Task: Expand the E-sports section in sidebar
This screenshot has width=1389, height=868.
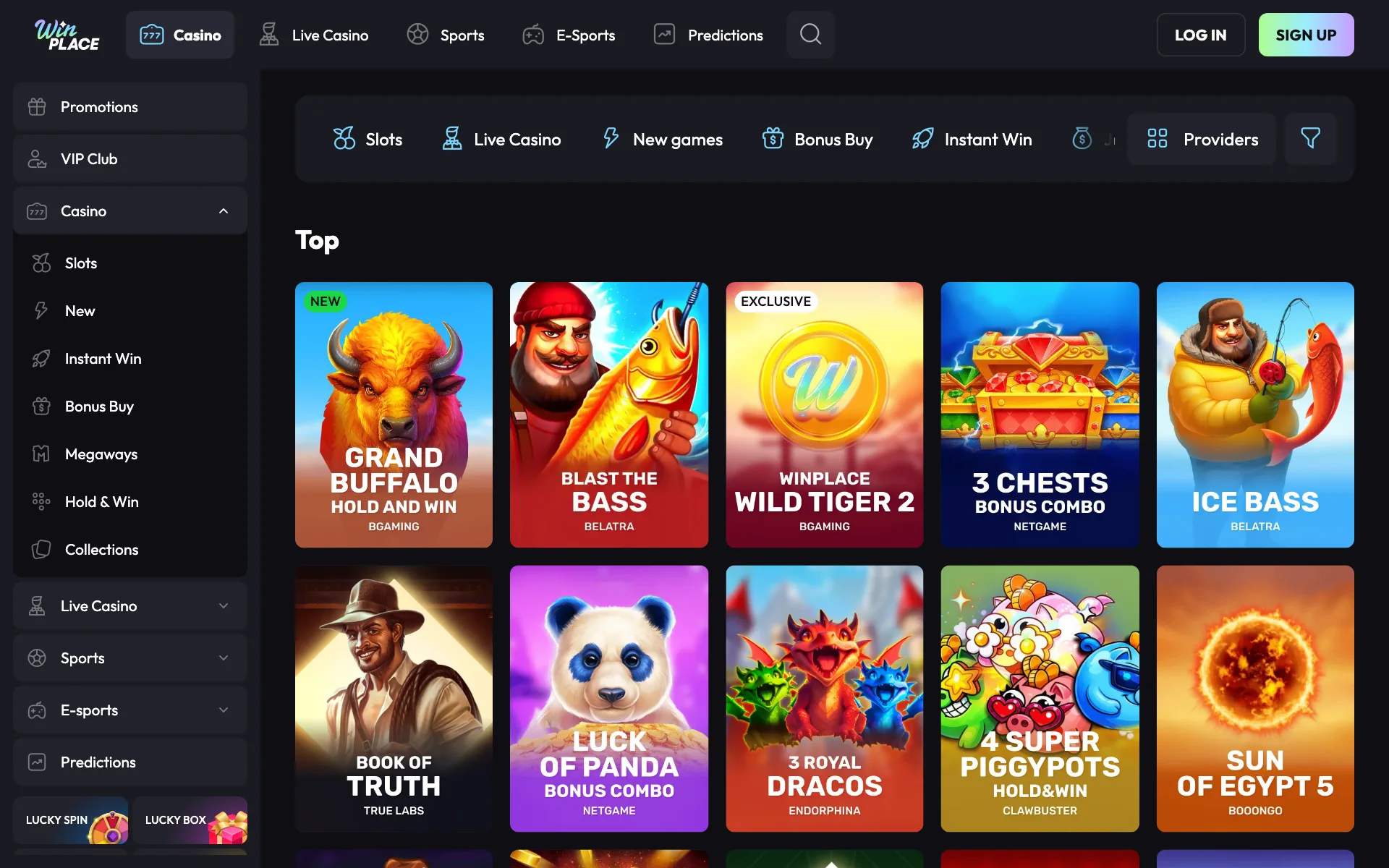Action: click(224, 710)
